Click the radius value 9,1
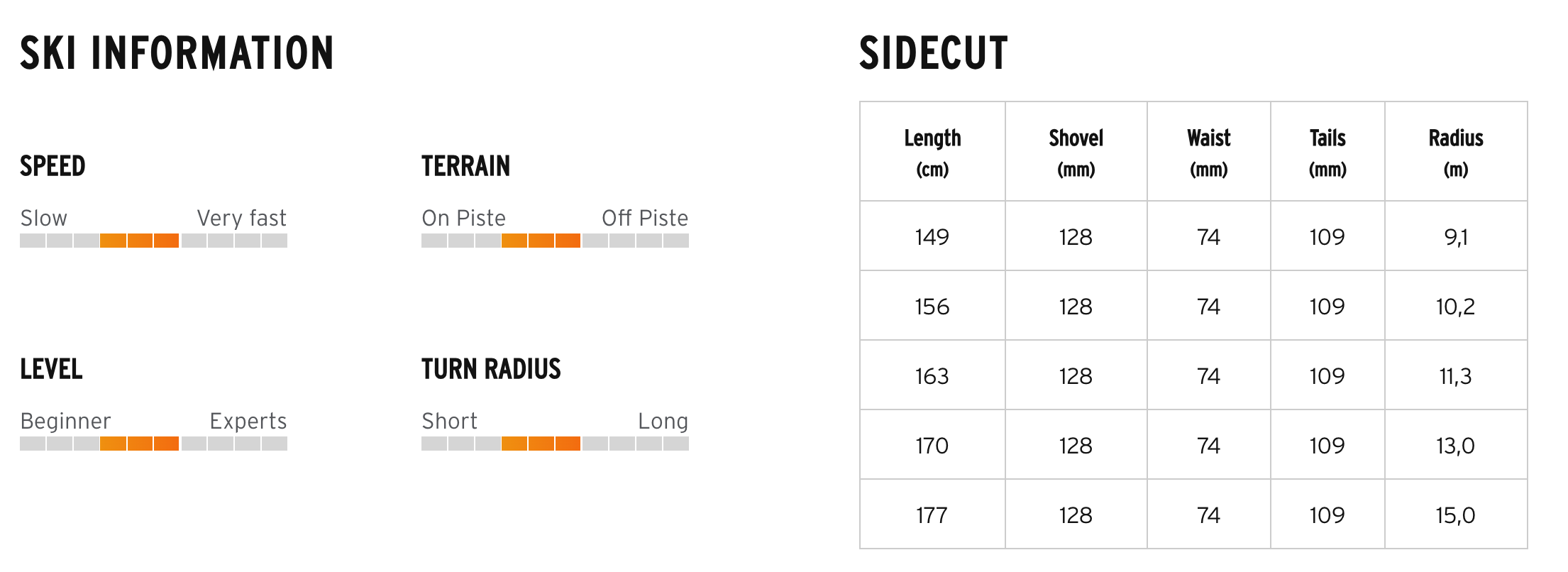Image resolution: width=1568 pixels, height=572 pixels. click(1455, 237)
